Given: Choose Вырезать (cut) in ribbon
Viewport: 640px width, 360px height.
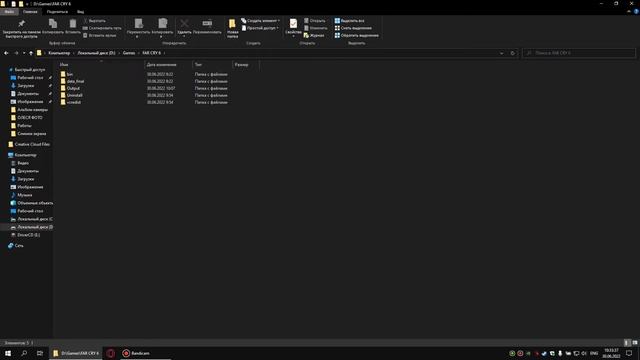Looking at the screenshot, I should click(94, 21).
